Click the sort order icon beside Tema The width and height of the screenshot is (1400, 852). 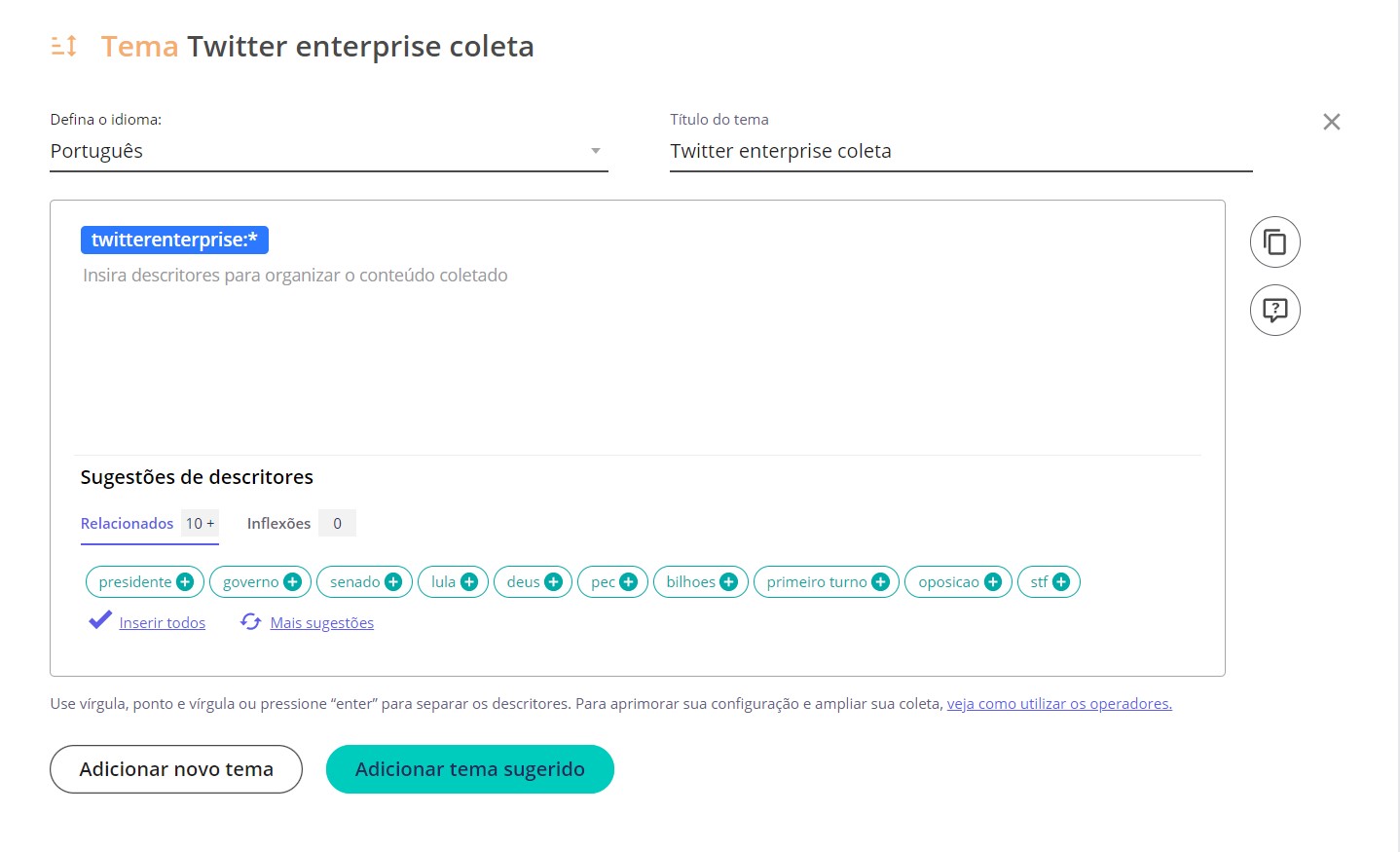(64, 46)
